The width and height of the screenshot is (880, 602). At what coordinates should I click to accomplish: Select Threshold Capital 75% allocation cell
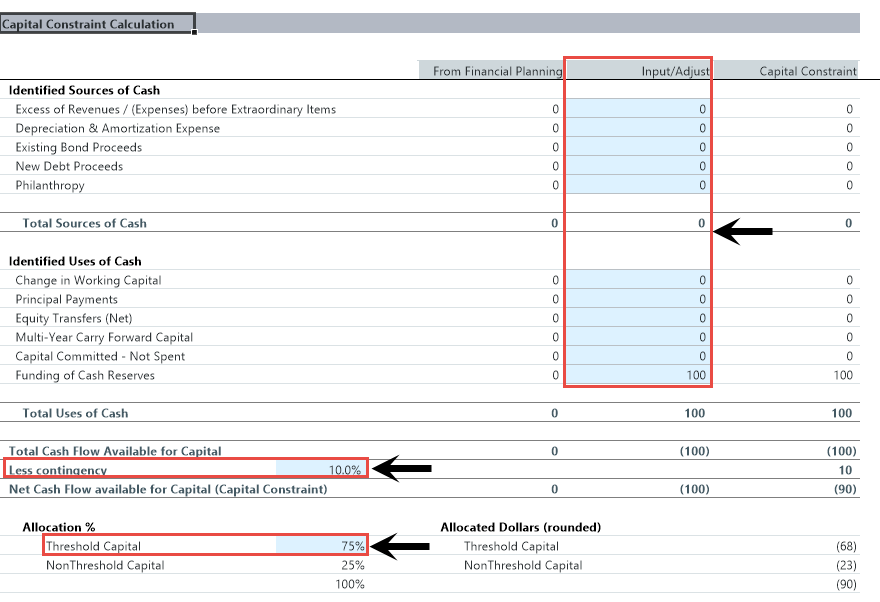pos(320,546)
